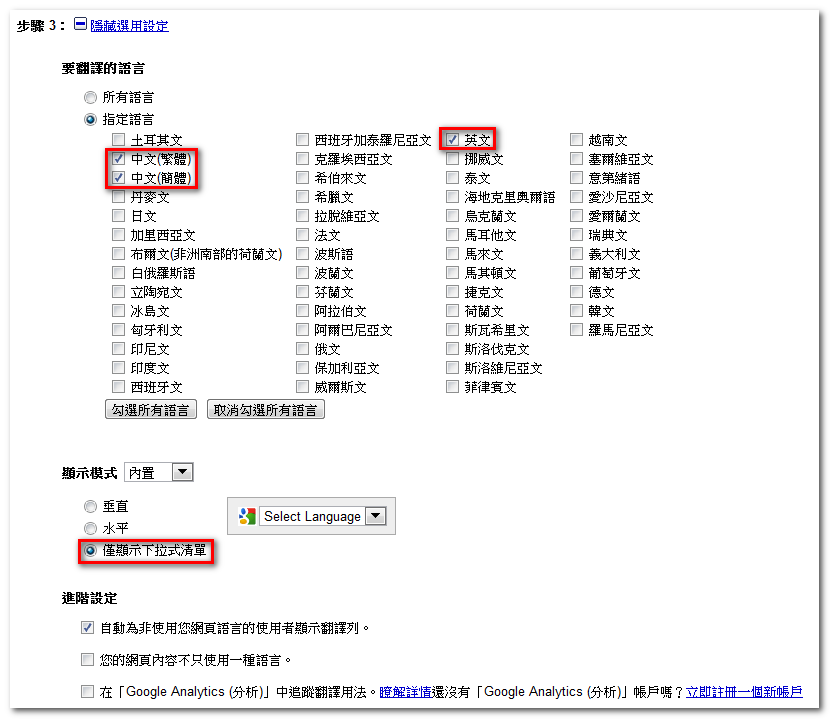
Task: Click the Google icon in Select Language widget
Action: (247, 516)
